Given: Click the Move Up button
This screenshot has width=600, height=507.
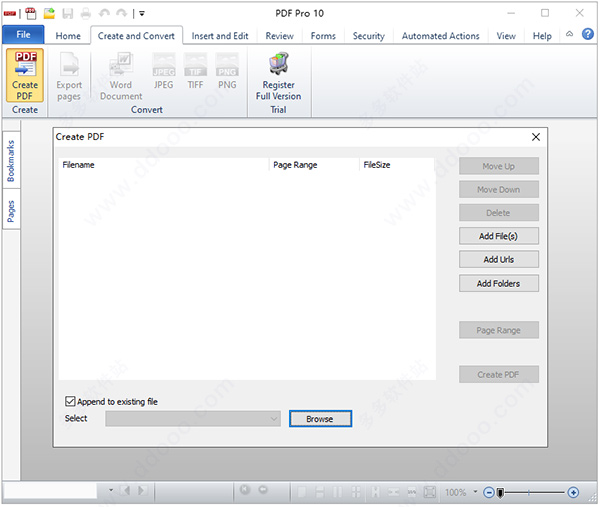Looking at the screenshot, I should tap(499, 166).
